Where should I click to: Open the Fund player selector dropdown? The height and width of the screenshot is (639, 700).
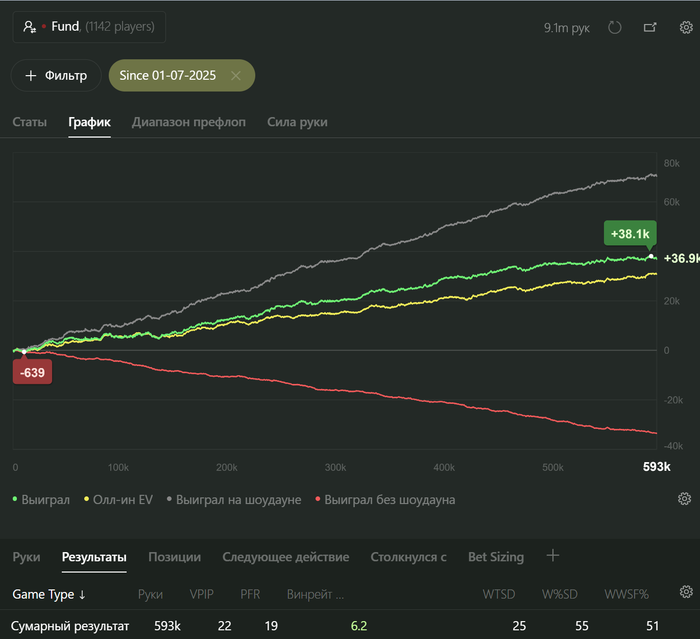[x=89, y=27]
